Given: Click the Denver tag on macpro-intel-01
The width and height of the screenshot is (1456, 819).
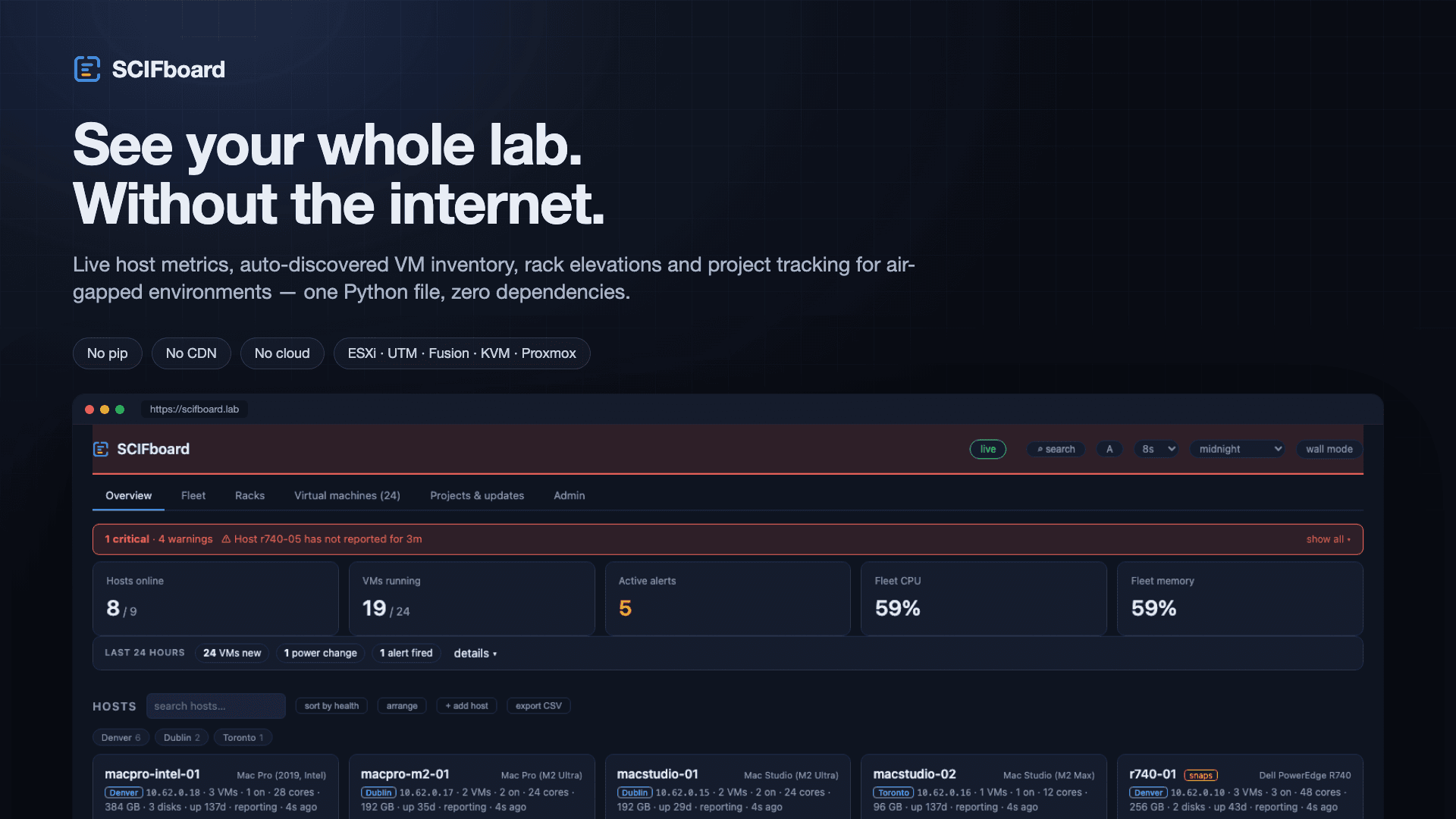Looking at the screenshot, I should (x=124, y=792).
